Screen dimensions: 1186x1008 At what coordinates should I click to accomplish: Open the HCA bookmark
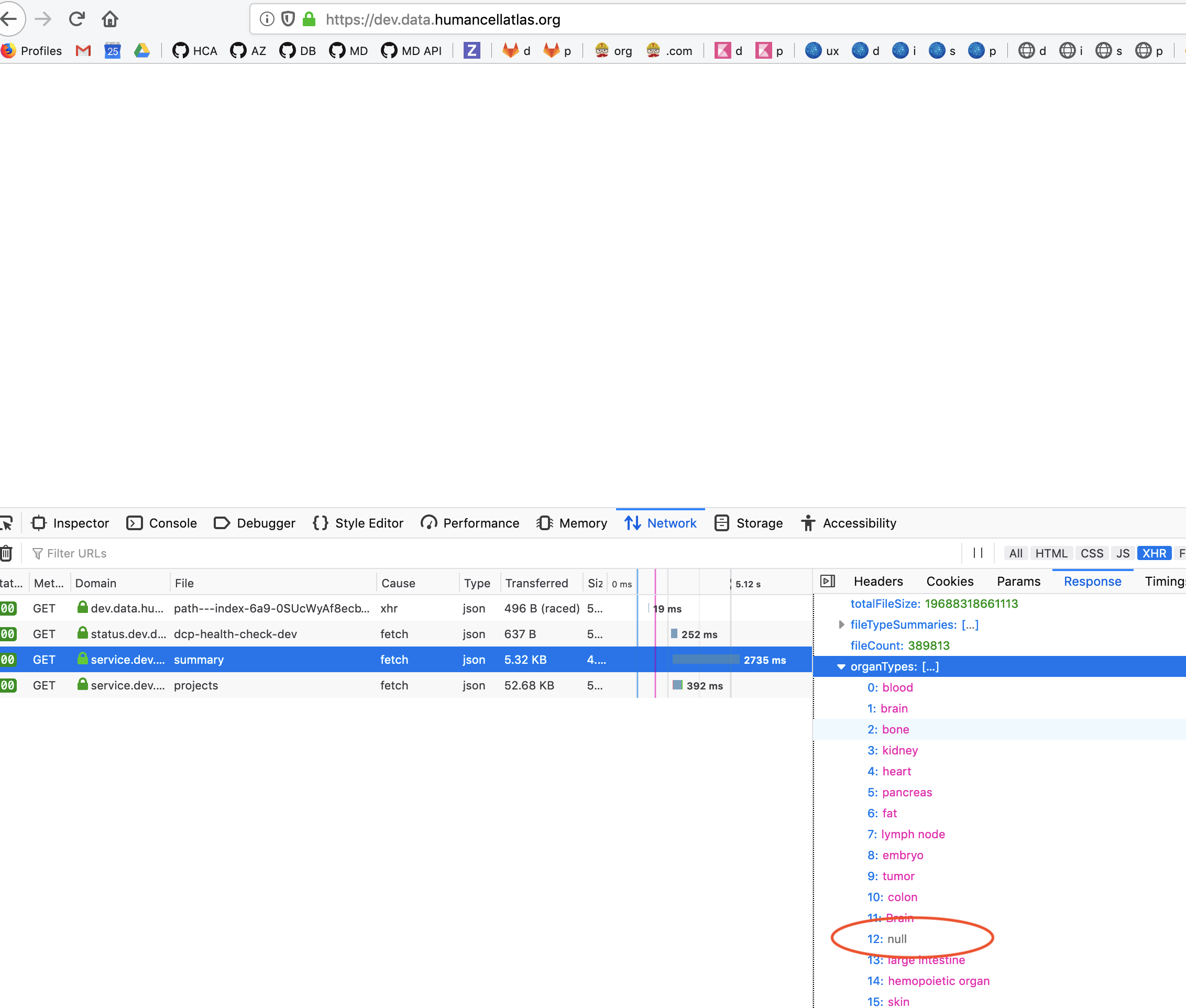tap(194, 50)
